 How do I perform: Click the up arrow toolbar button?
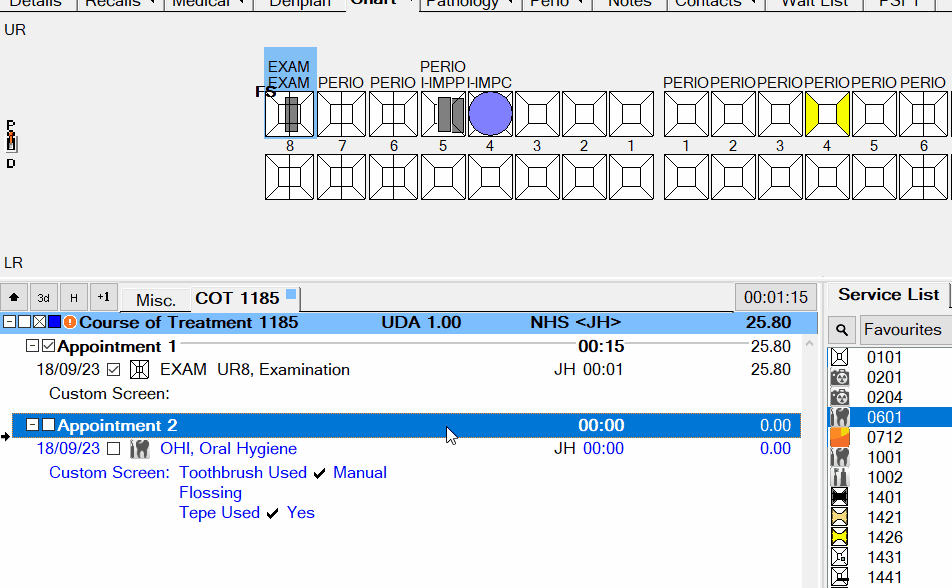click(14, 298)
